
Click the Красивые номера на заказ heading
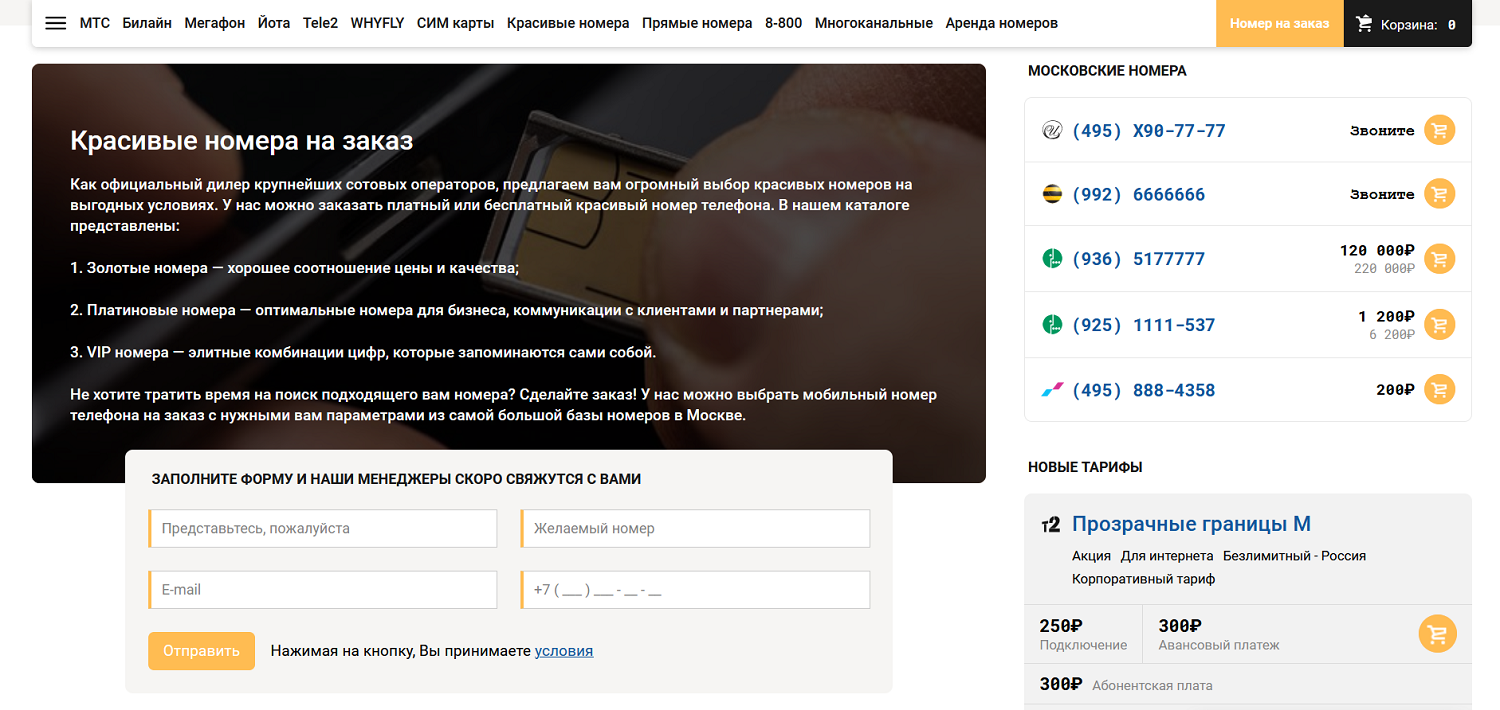coord(241,140)
